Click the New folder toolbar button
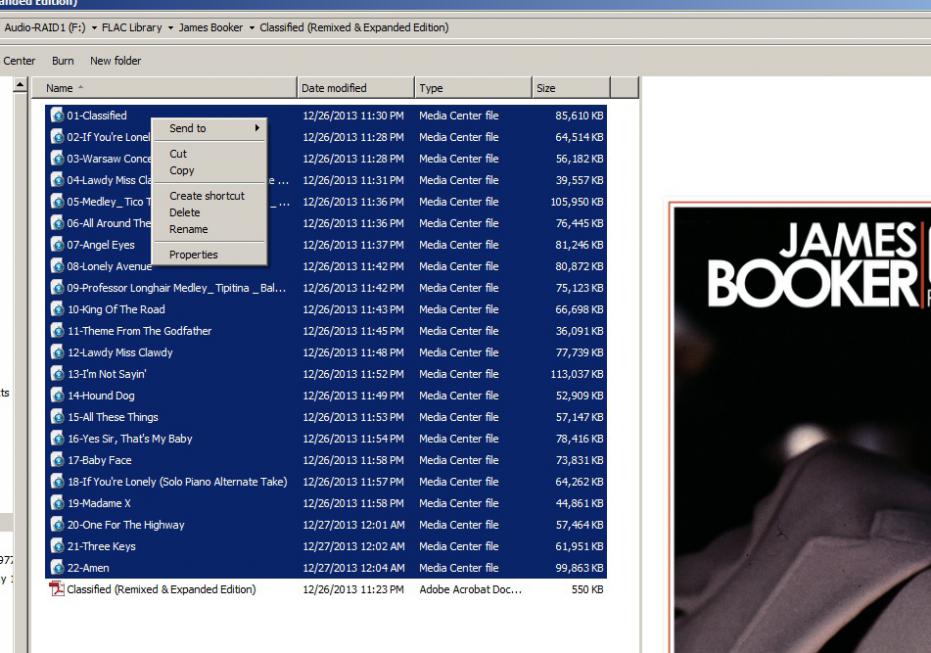The width and height of the screenshot is (931, 653). [115, 61]
